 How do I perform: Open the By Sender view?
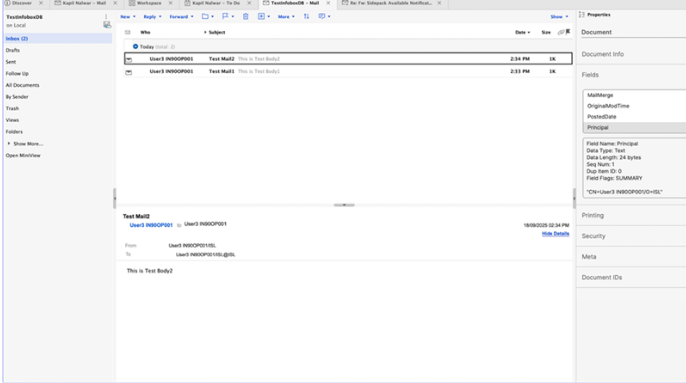17,97
